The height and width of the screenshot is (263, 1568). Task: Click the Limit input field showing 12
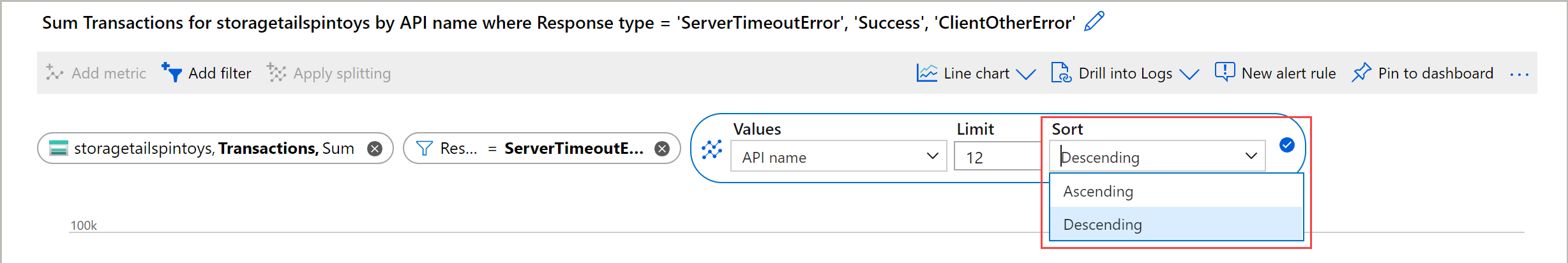pos(996,157)
